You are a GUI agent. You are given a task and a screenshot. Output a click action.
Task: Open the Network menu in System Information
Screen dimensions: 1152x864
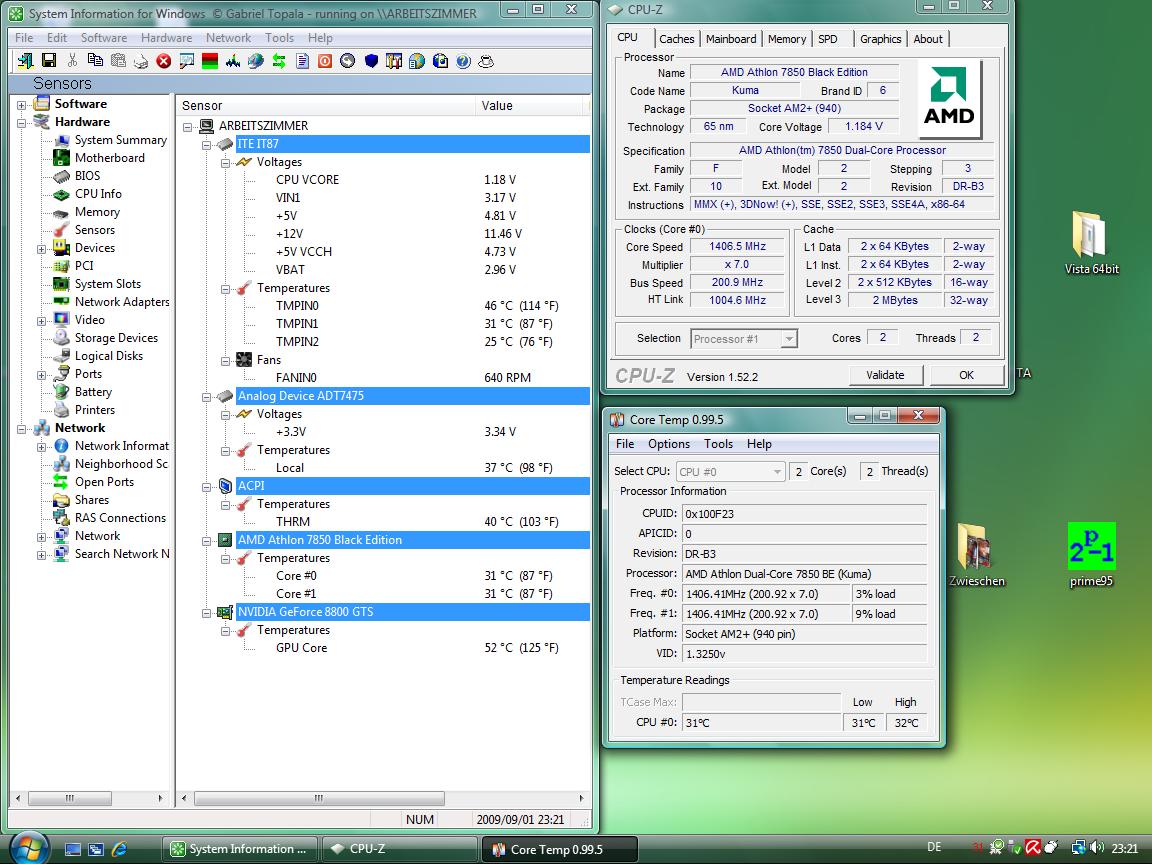pyautogui.click(x=228, y=37)
